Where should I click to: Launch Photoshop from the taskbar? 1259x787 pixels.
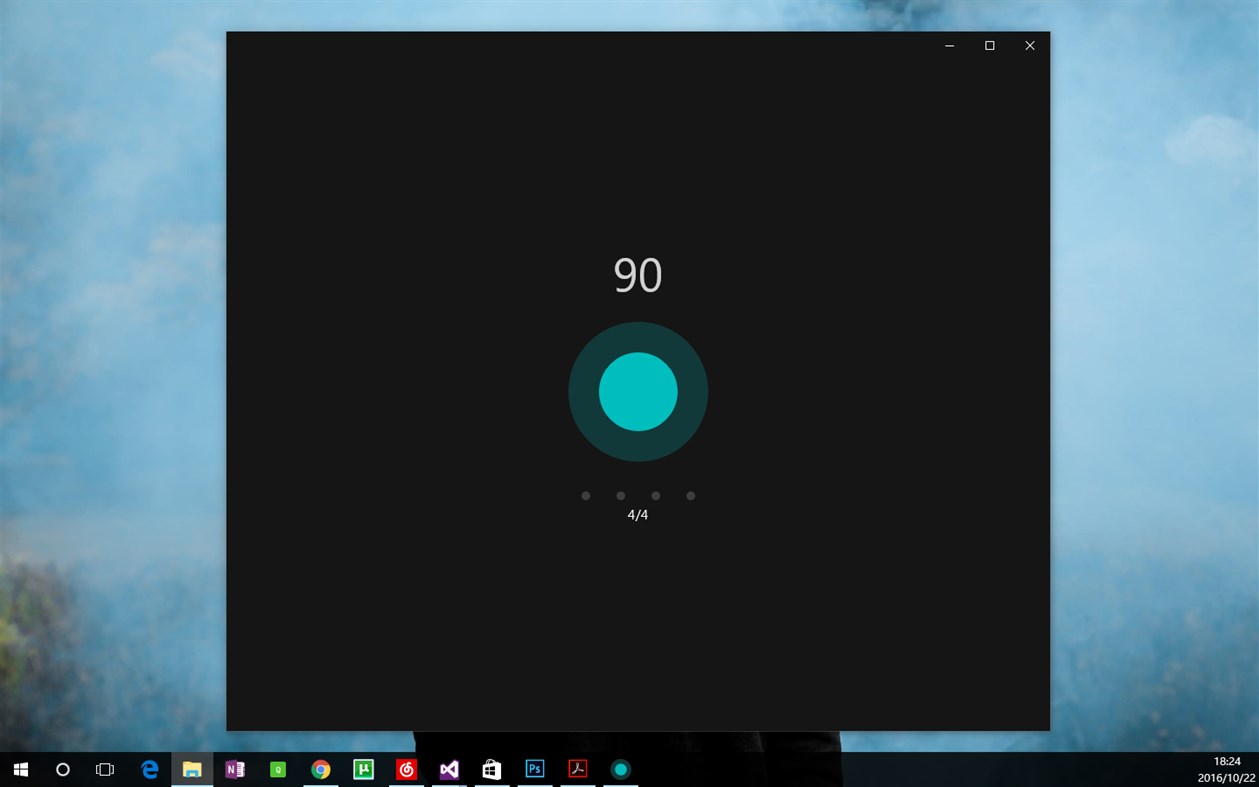coord(534,769)
